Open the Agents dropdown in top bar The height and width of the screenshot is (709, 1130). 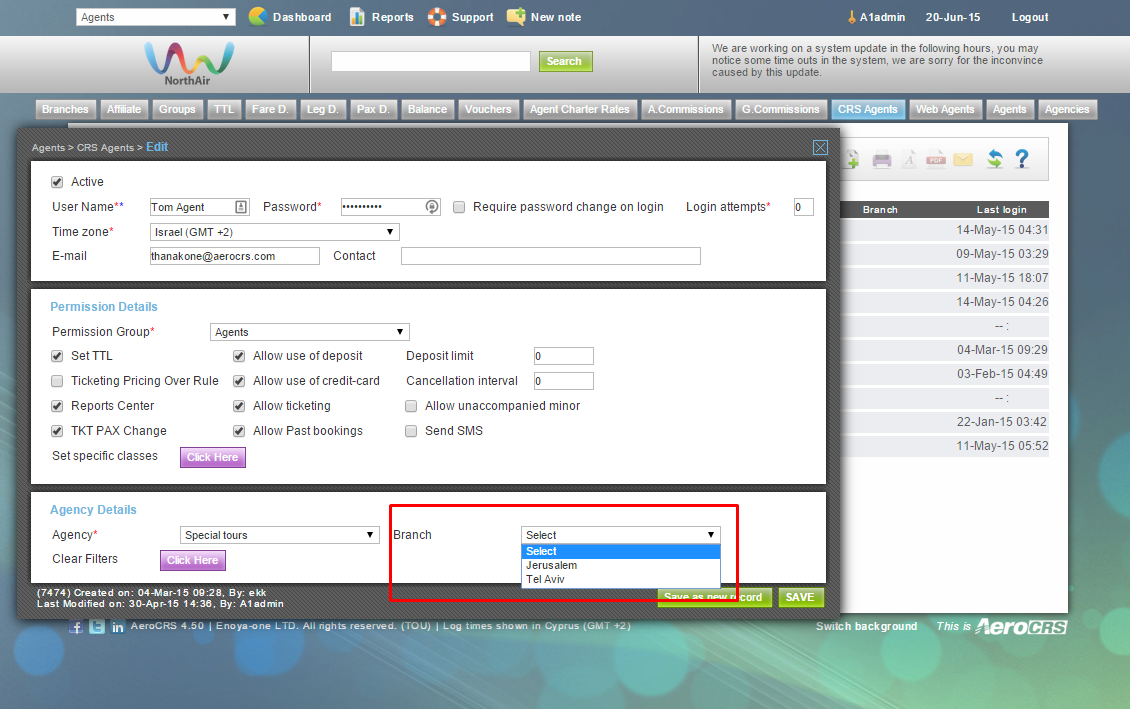[156, 17]
